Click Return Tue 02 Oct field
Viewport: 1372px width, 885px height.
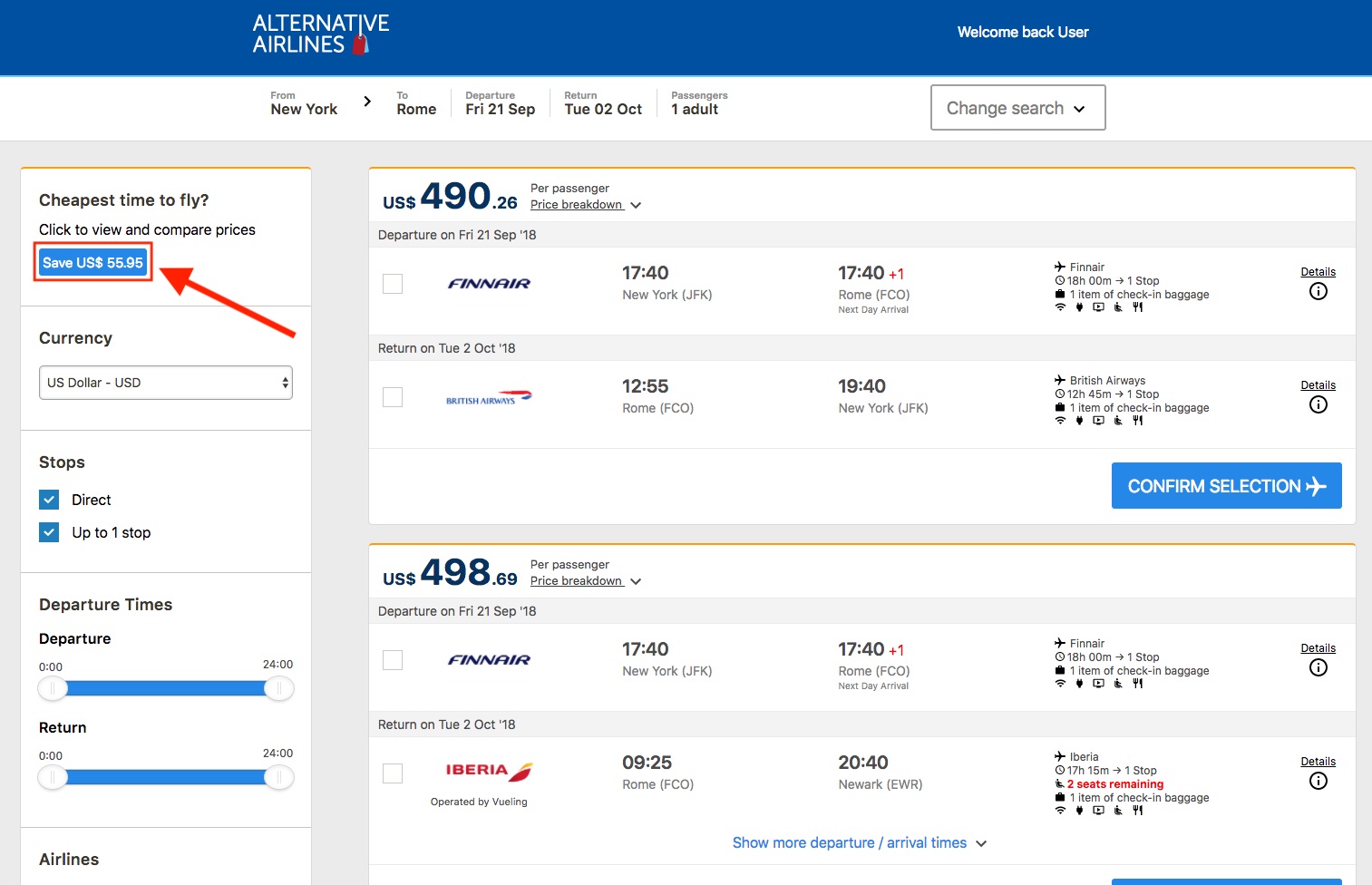[x=603, y=103]
